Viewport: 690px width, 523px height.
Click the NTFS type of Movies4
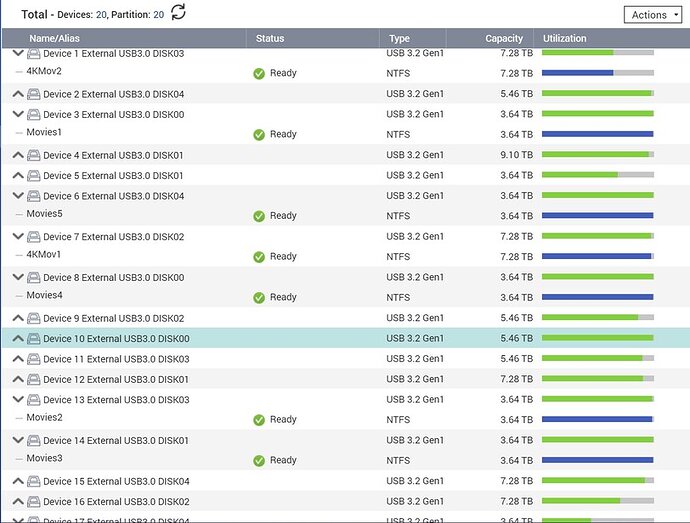point(398,298)
